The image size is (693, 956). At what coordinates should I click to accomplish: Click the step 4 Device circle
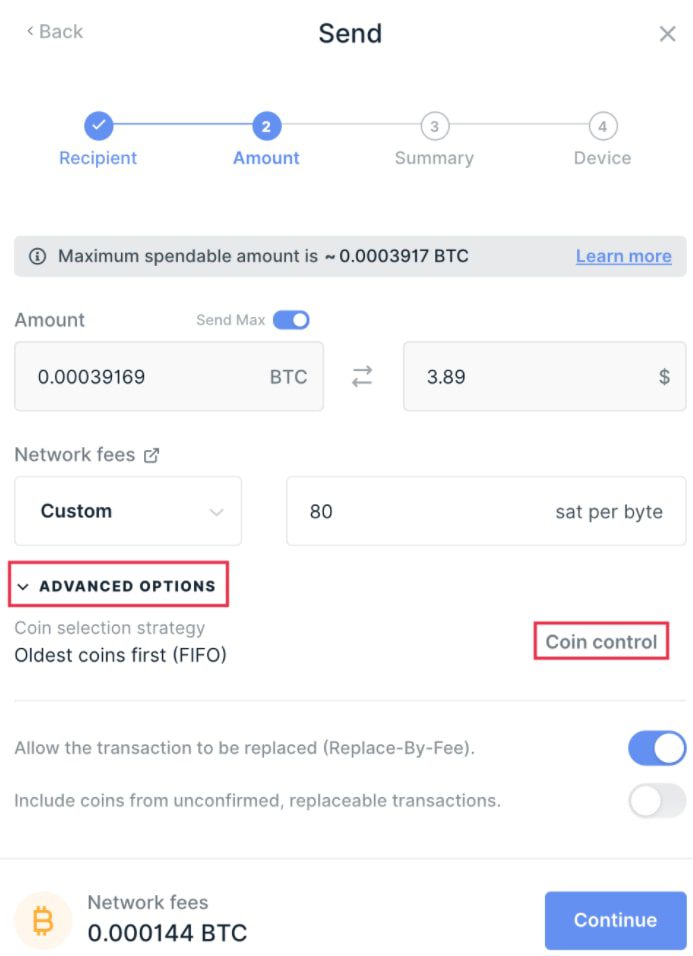603,126
